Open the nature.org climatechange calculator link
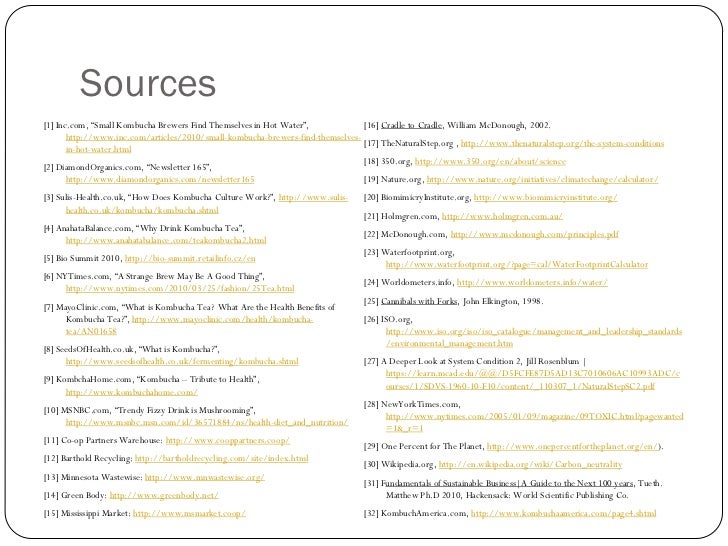The height and width of the screenshot is (546, 728). [542, 179]
